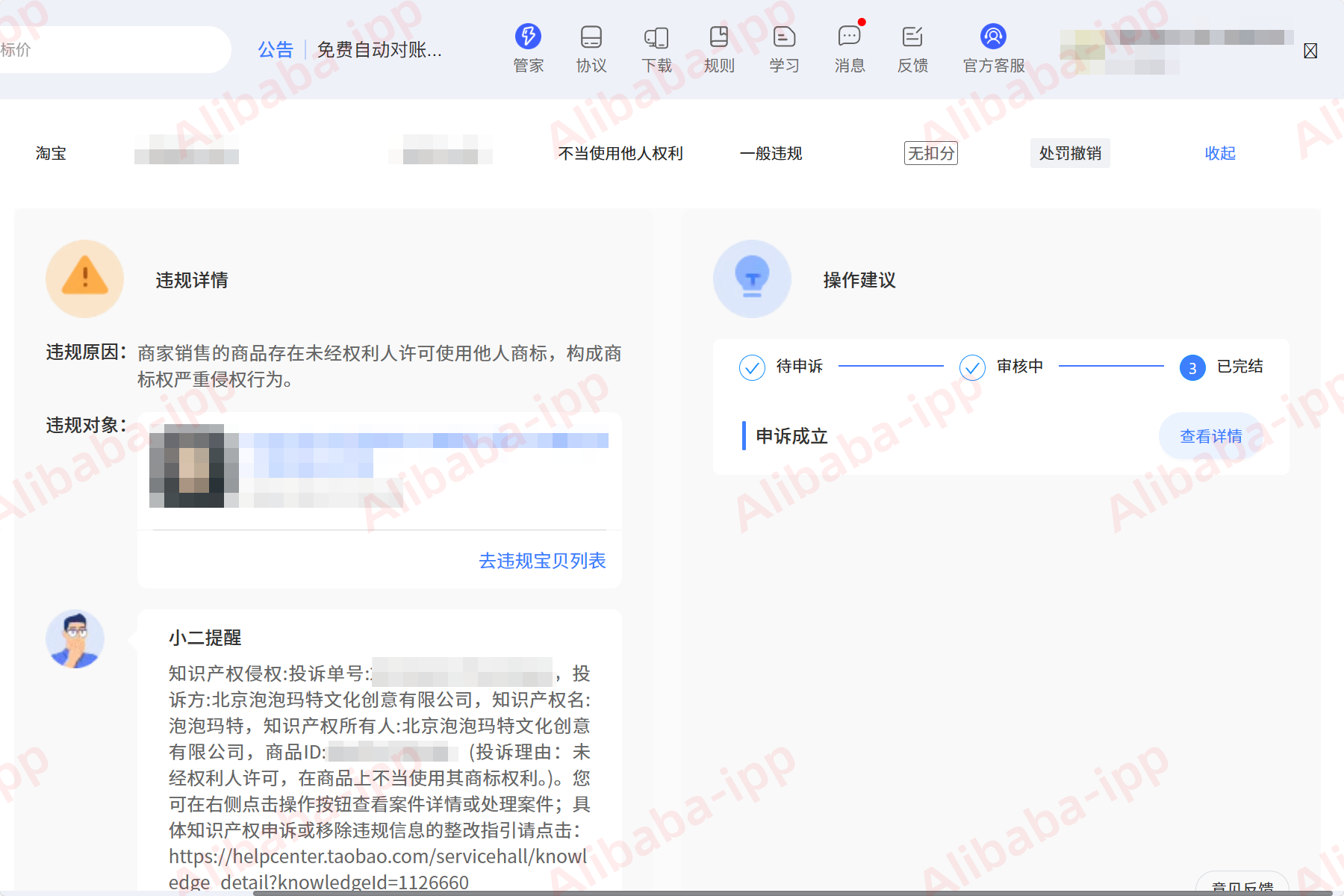Click the orange warning triangle icon
The image size is (1344, 896).
tap(84, 279)
